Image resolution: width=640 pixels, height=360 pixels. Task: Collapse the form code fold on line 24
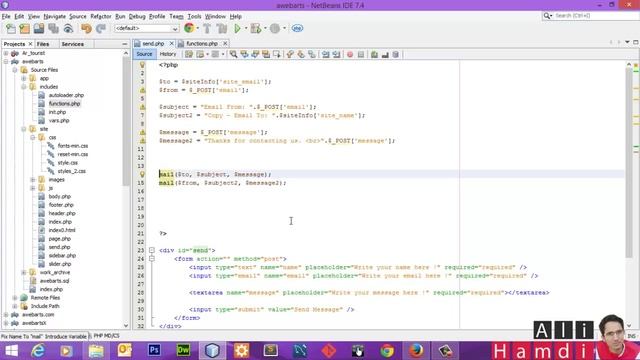click(x=152, y=258)
